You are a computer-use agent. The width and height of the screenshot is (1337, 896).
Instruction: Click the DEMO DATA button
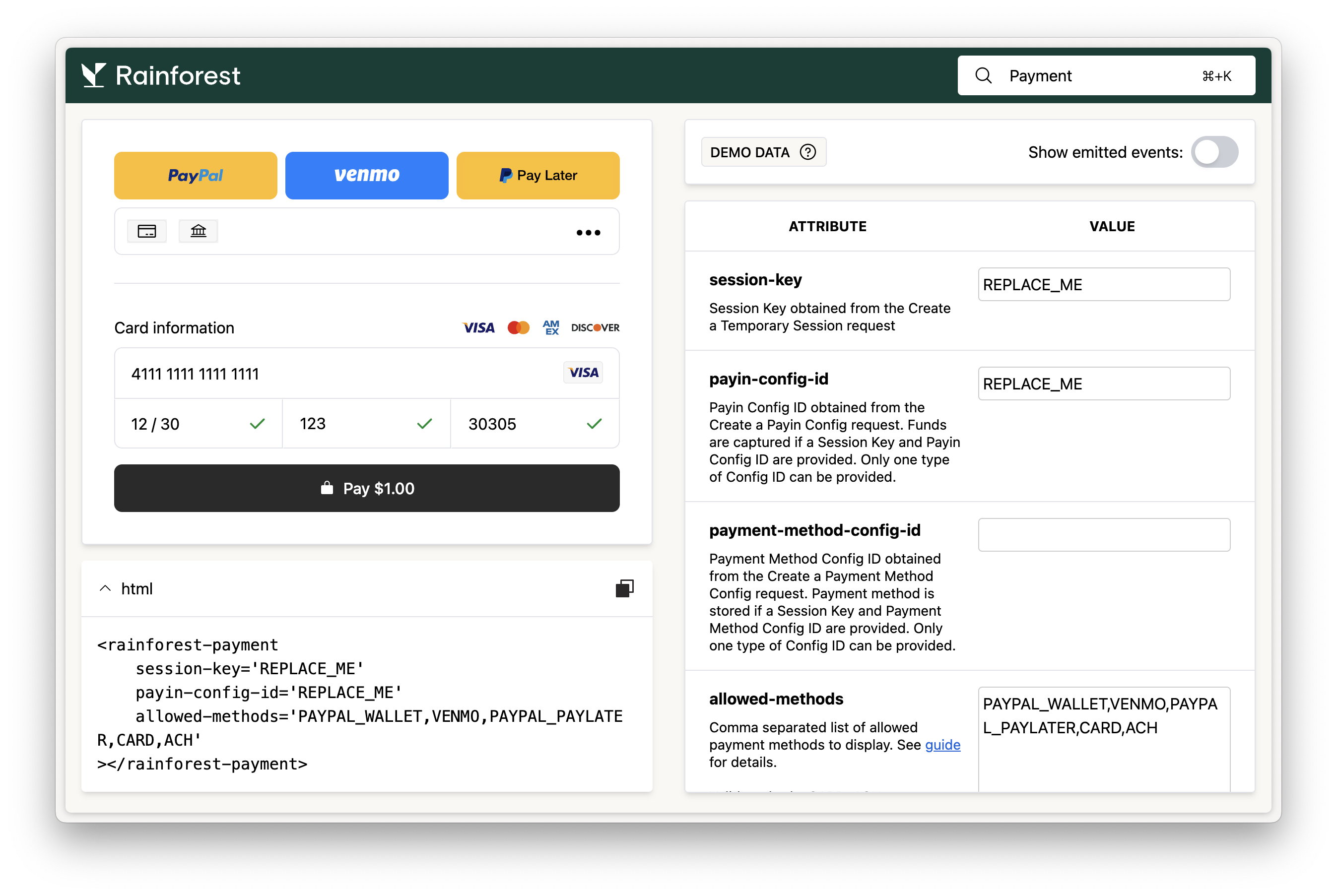coord(764,152)
